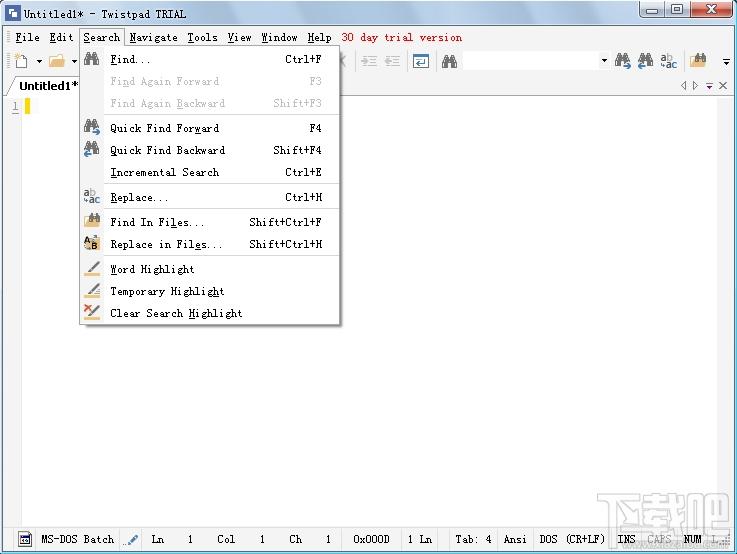Click the icon beside Quick Find Backward
The image size is (737, 554).
[92, 149]
